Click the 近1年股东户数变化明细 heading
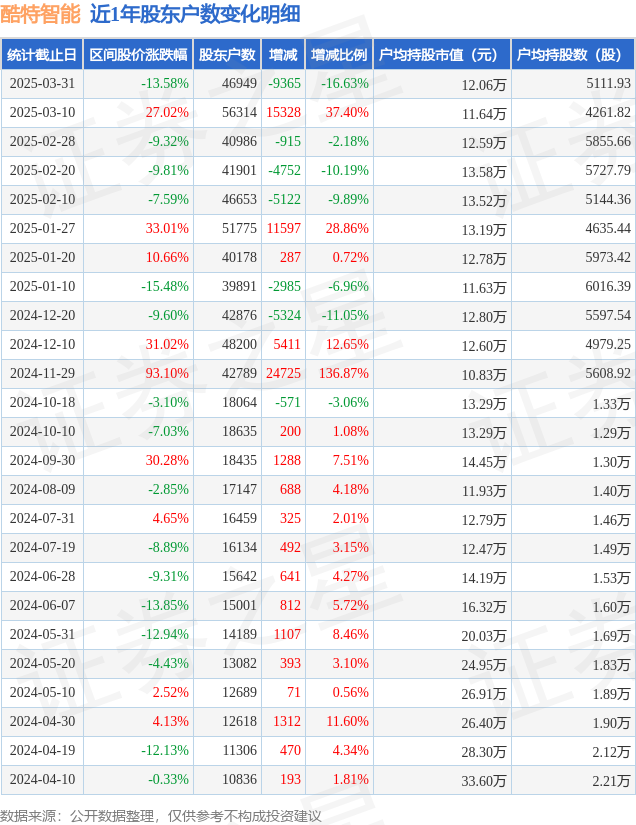636x825 pixels. click(x=195, y=14)
